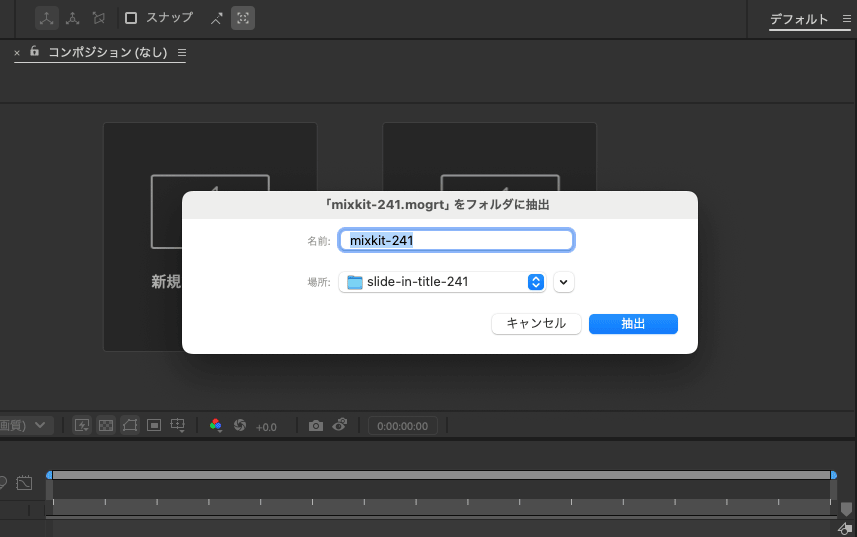
Task: Take a snapshot with the camera icon
Action: pyautogui.click(x=316, y=425)
